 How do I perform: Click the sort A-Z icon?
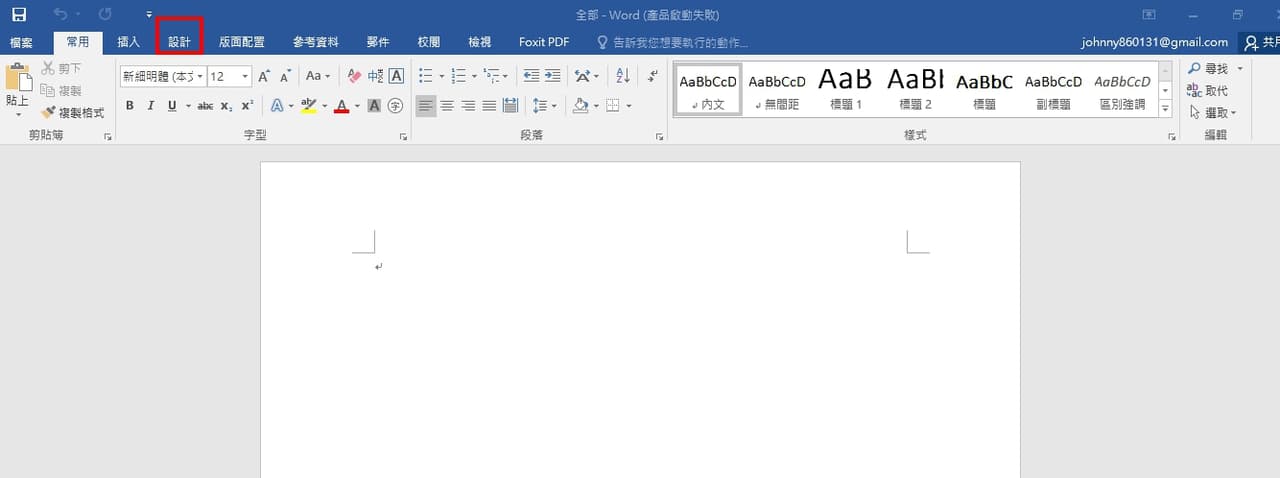pyautogui.click(x=623, y=76)
